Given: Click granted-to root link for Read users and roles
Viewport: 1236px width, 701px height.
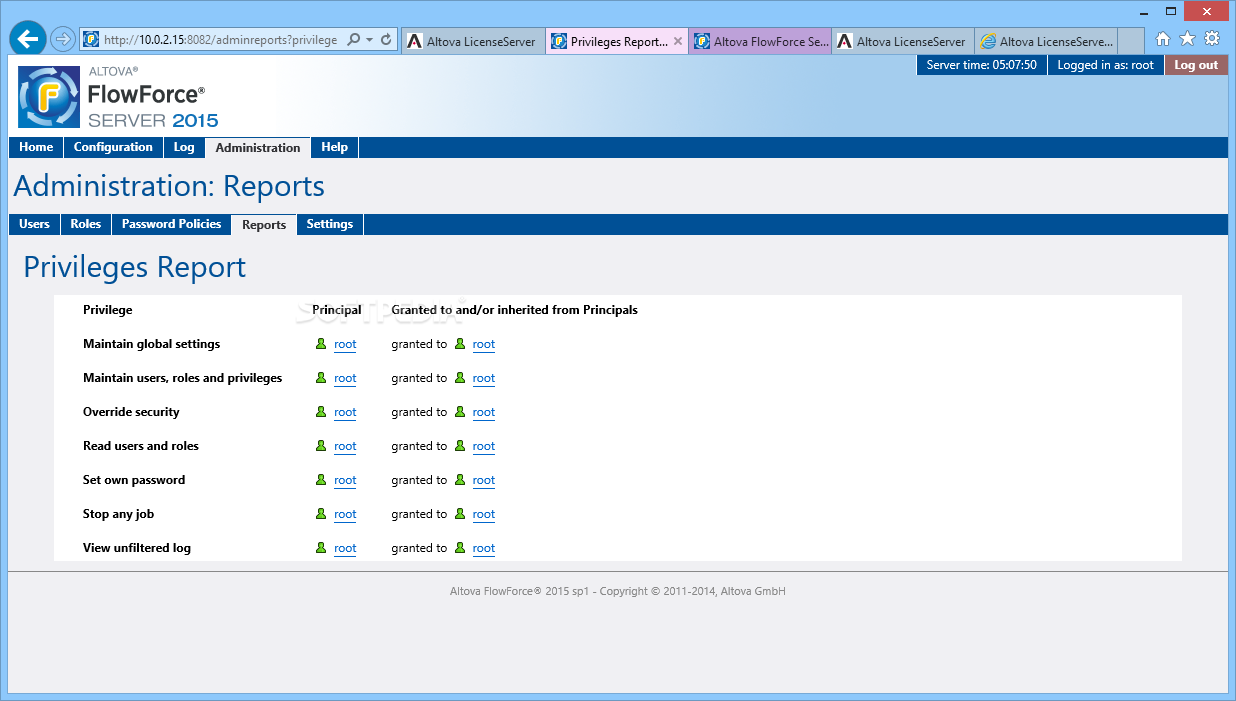Looking at the screenshot, I should 484,446.
